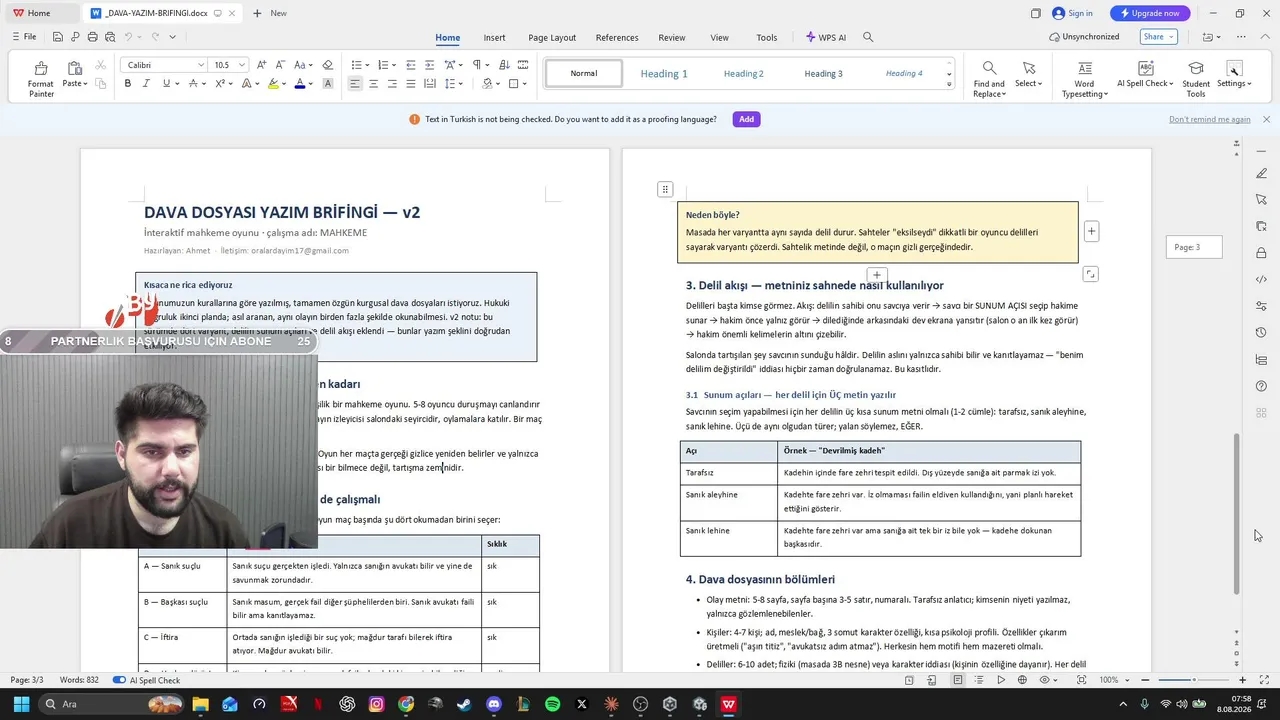
Task: Click the Print icon in quick toolbar
Action: pos(92,37)
